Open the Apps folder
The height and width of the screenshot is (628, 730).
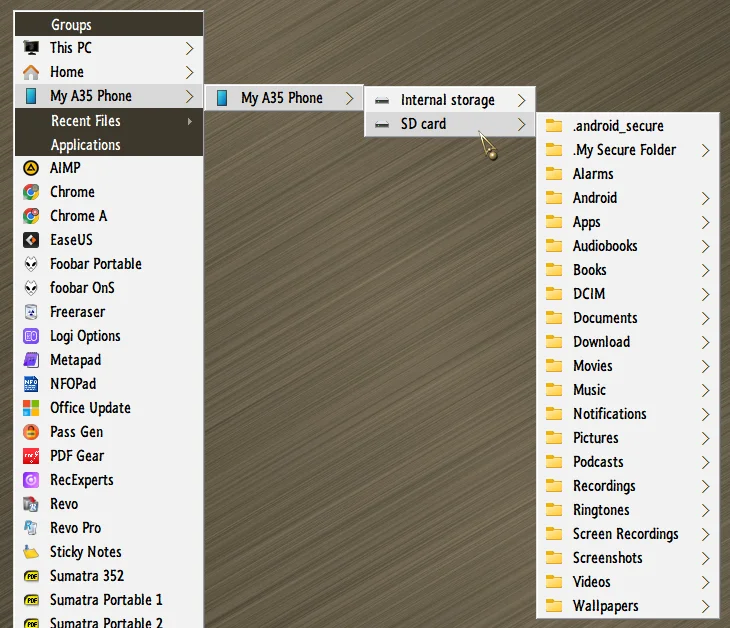pyautogui.click(x=628, y=222)
